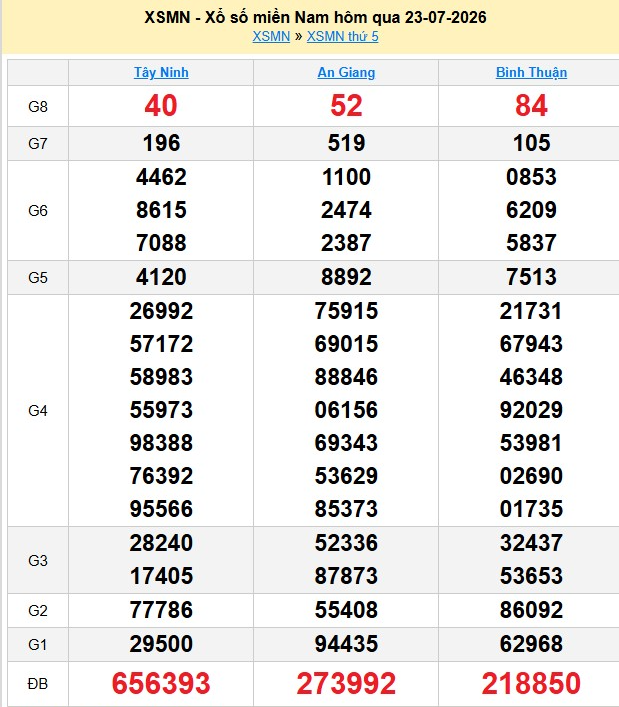The image size is (619, 707).
Task: Select G4 number 92029
Action: tap(532, 410)
